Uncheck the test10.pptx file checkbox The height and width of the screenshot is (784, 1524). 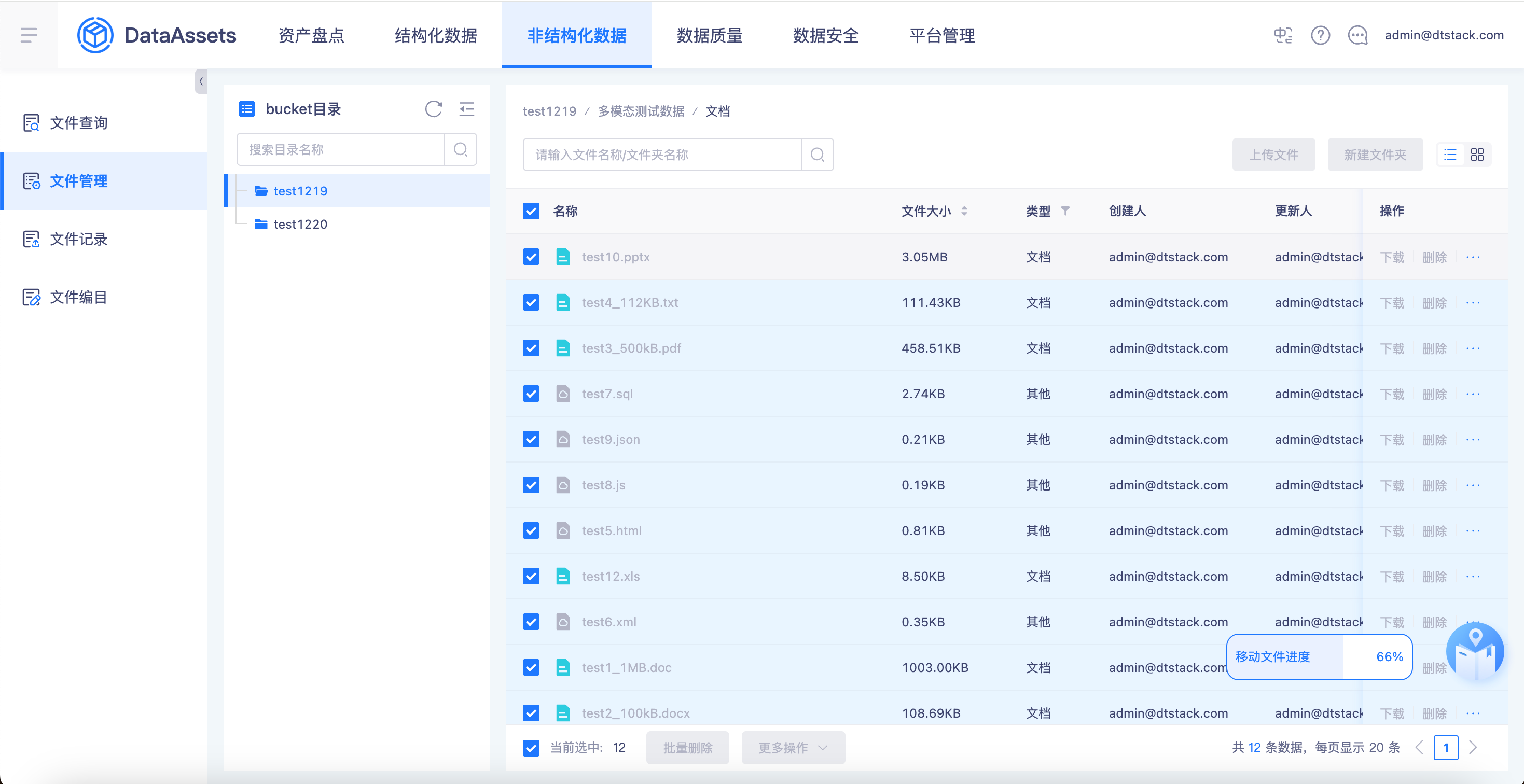pos(531,257)
